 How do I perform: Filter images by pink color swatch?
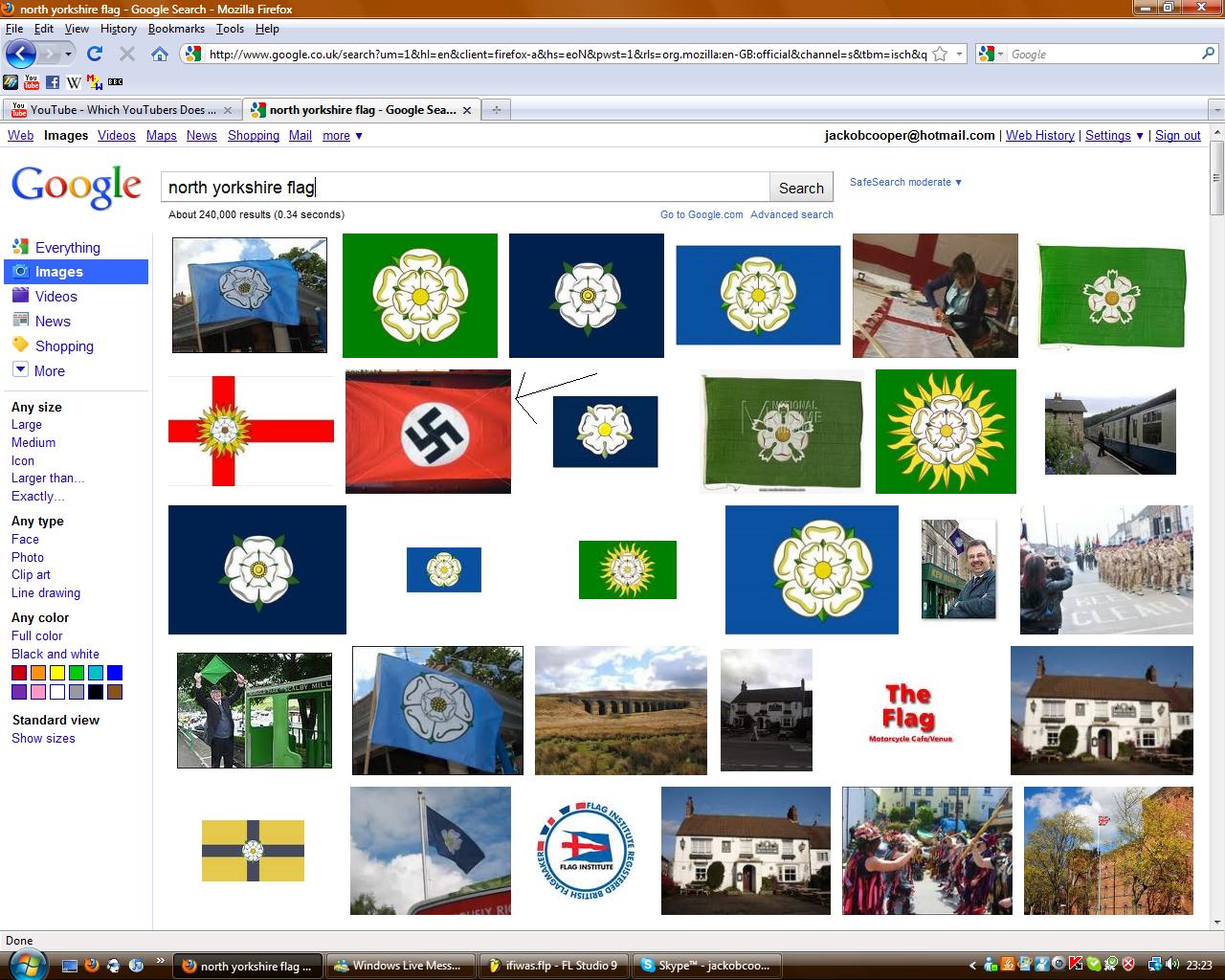tap(38, 692)
